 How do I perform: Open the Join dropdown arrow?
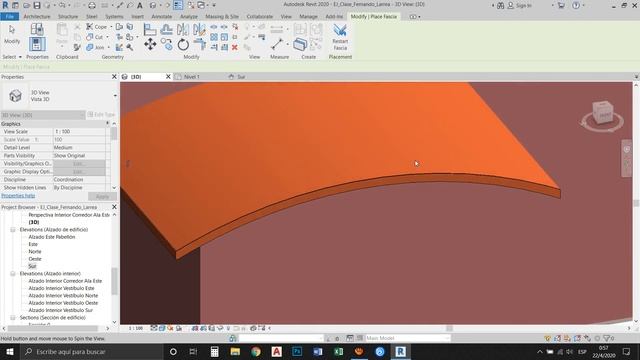point(108,47)
